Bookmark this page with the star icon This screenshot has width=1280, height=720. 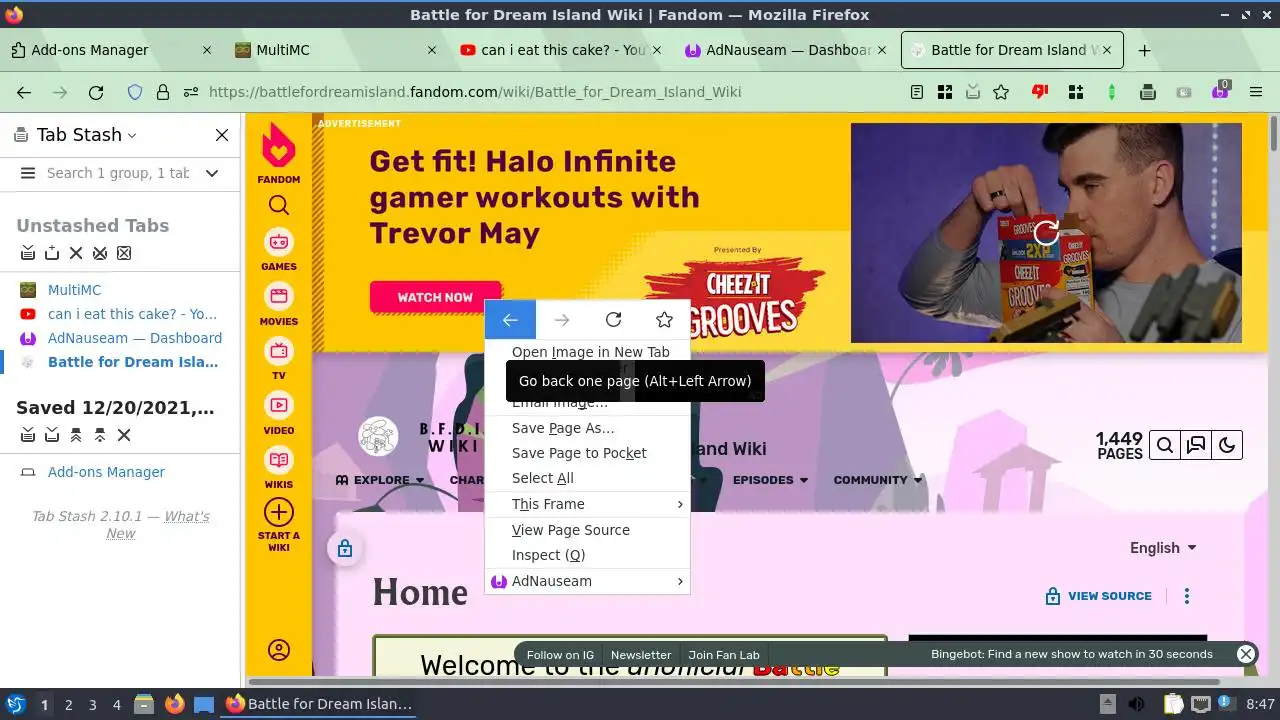tap(1001, 92)
